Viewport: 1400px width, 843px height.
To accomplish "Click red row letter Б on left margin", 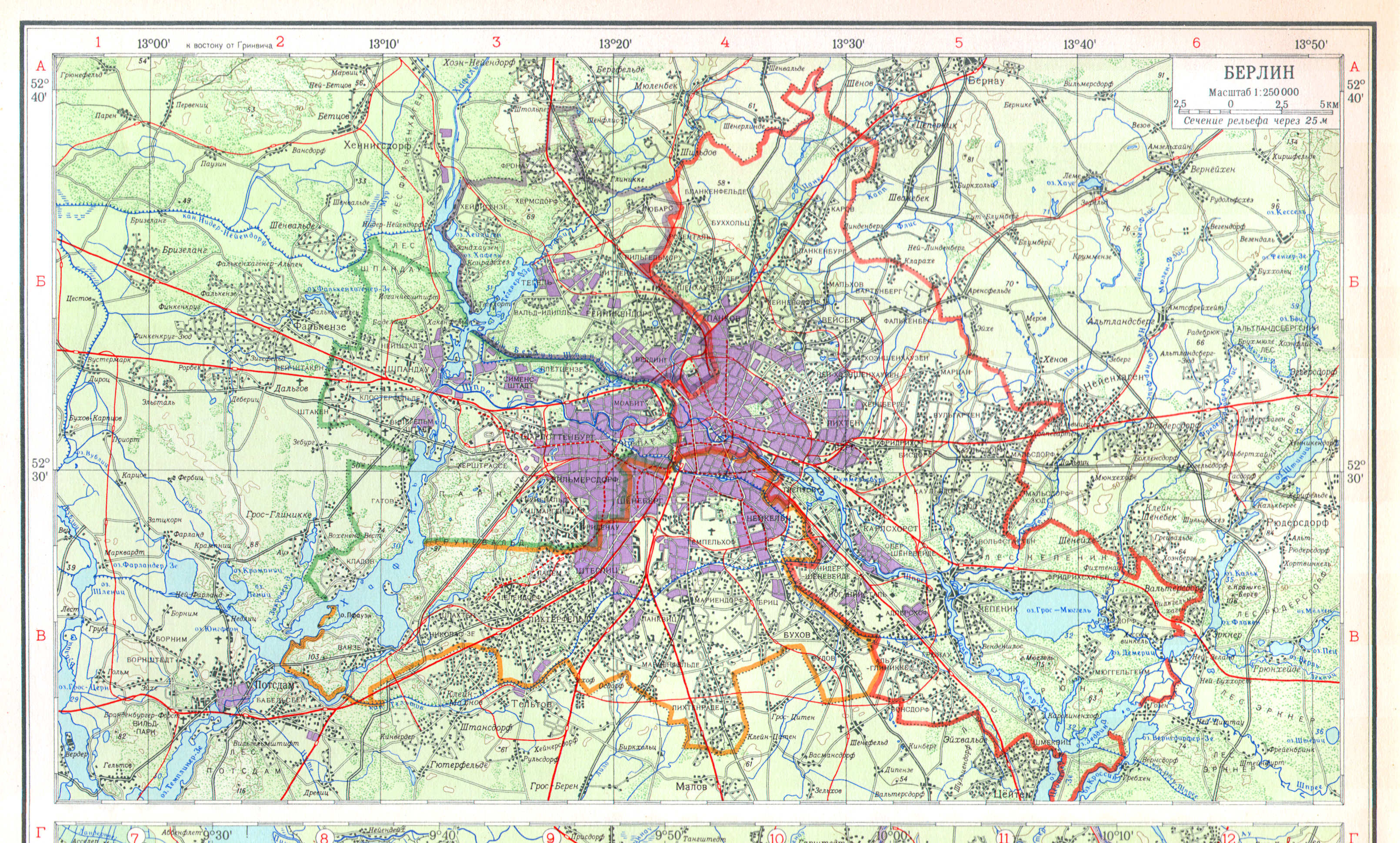I will pyautogui.click(x=41, y=282).
